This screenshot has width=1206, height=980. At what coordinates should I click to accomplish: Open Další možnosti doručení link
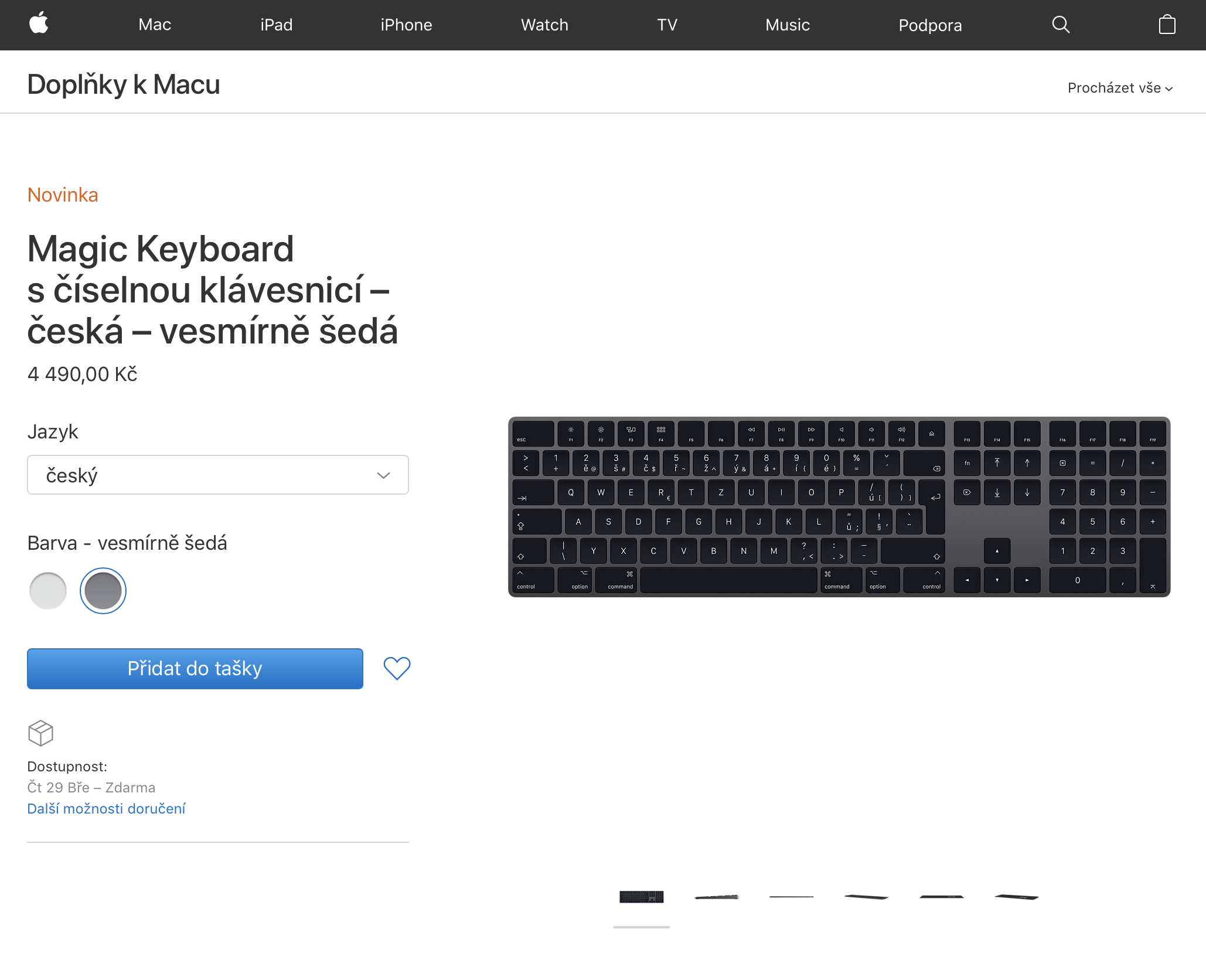coord(106,808)
